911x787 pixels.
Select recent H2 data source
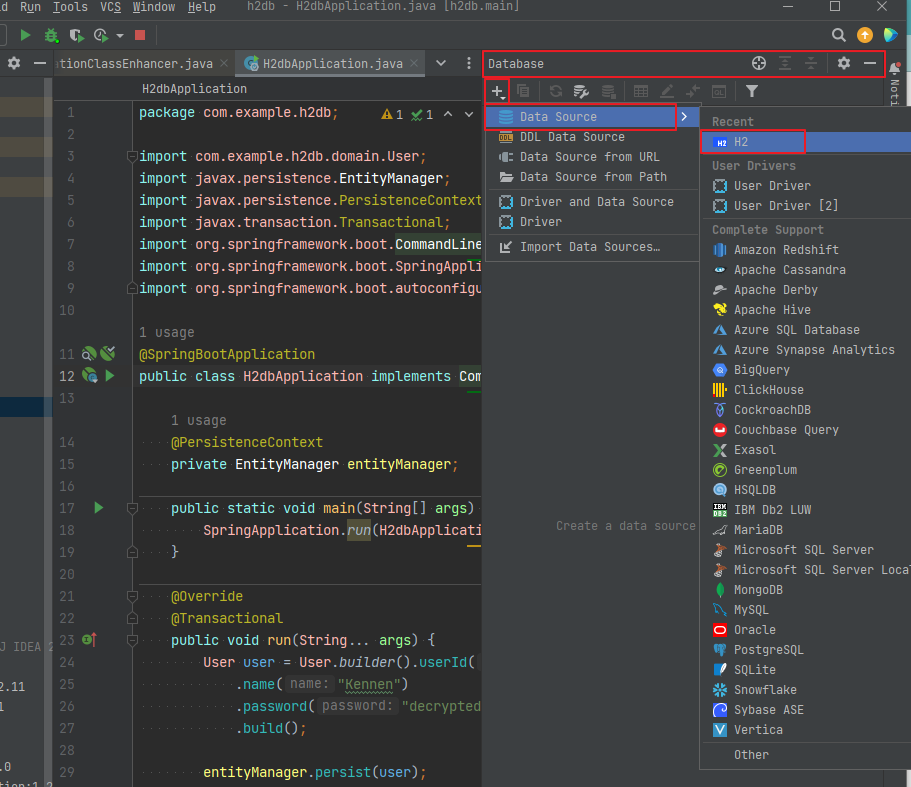click(x=805, y=142)
